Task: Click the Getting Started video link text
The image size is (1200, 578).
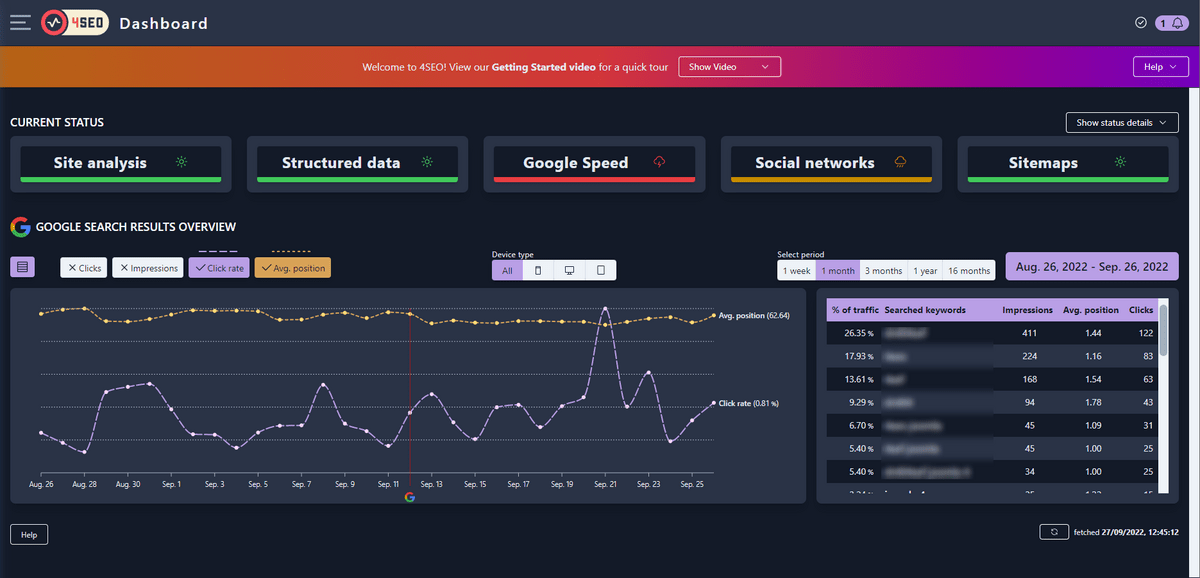Action: (x=544, y=67)
